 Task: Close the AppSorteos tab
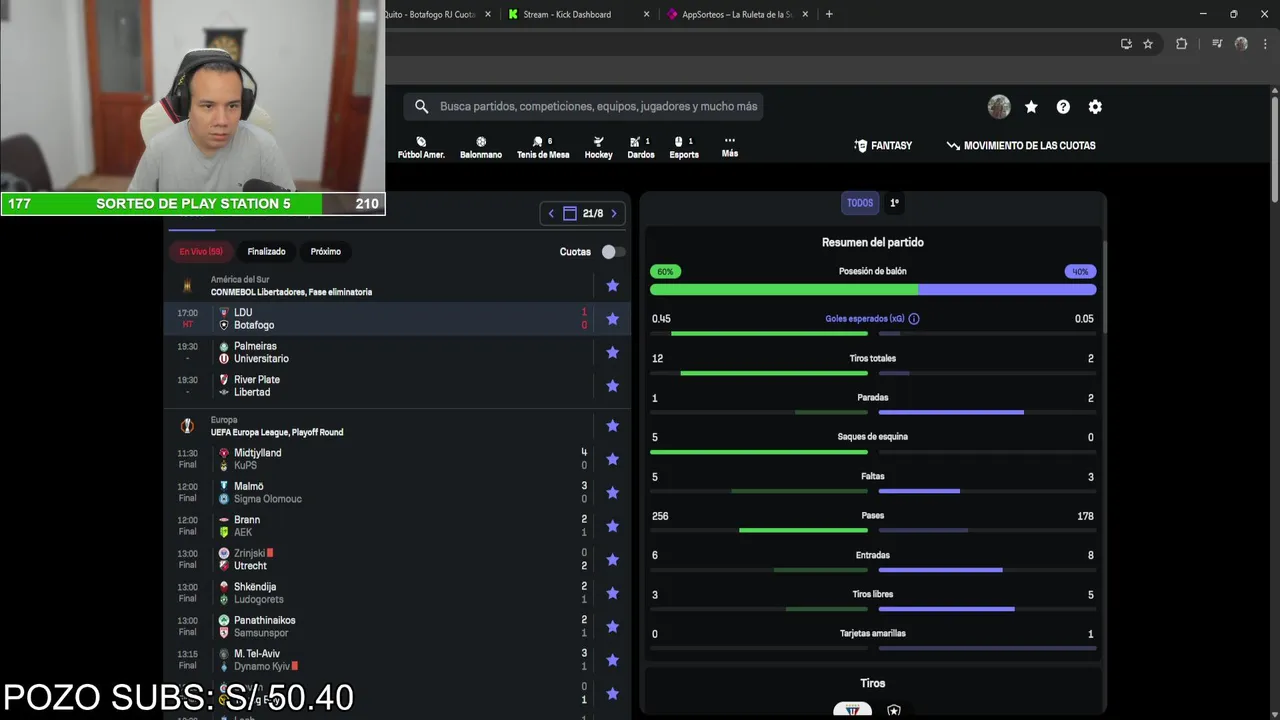(805, 14)
